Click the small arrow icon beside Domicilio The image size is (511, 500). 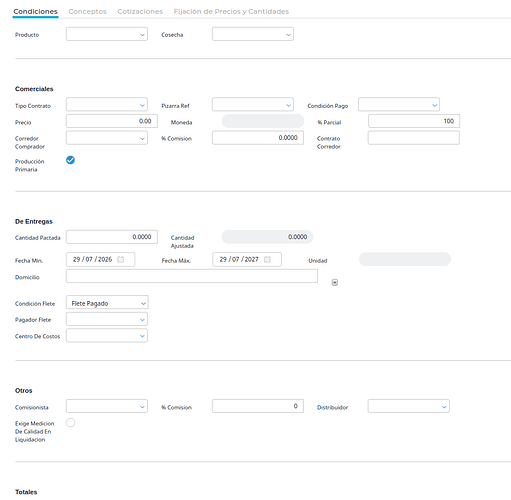pyautogui.click(x=335, y=282)
